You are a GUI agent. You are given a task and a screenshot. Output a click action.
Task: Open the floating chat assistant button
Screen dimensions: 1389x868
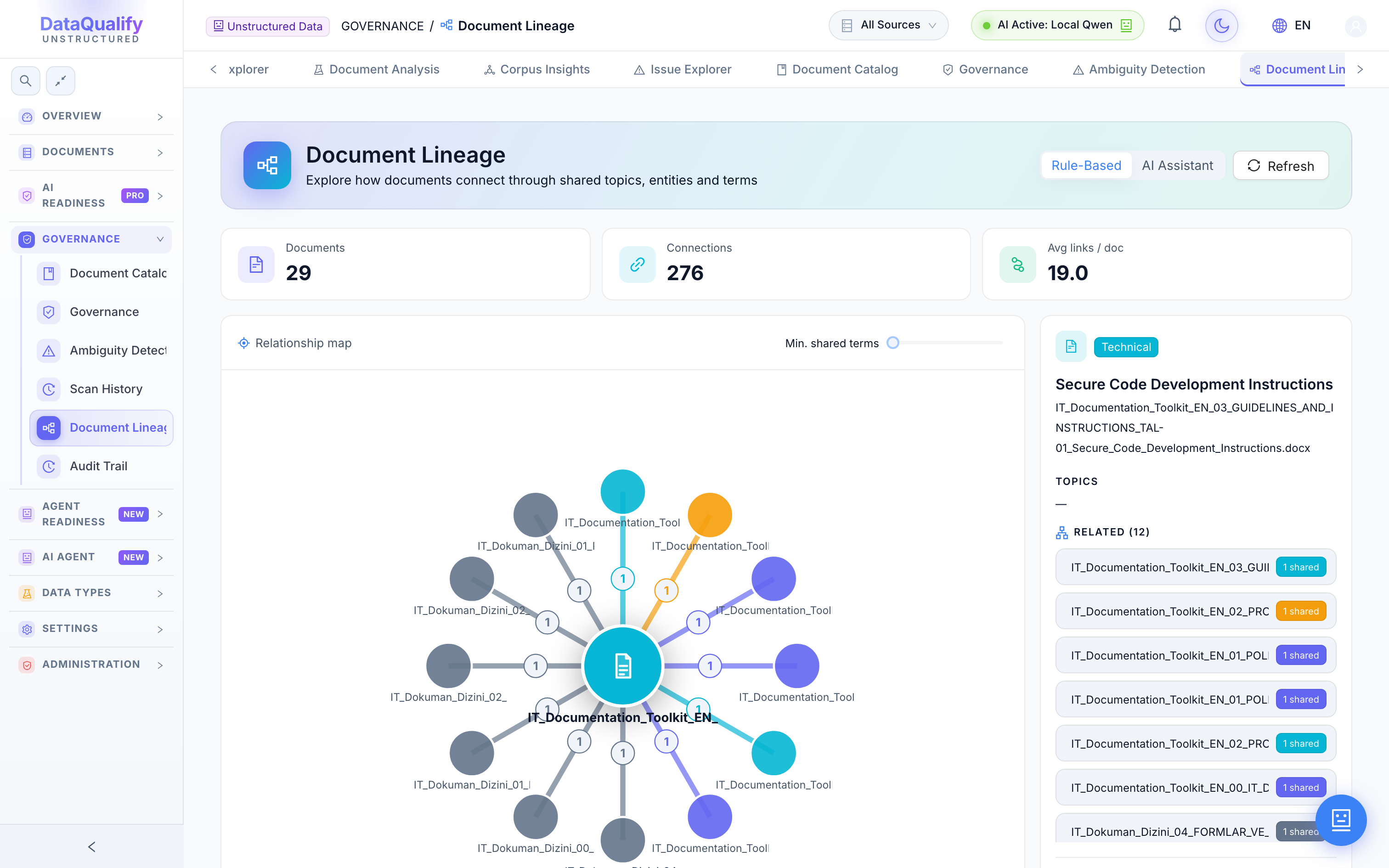point(1341,820)
